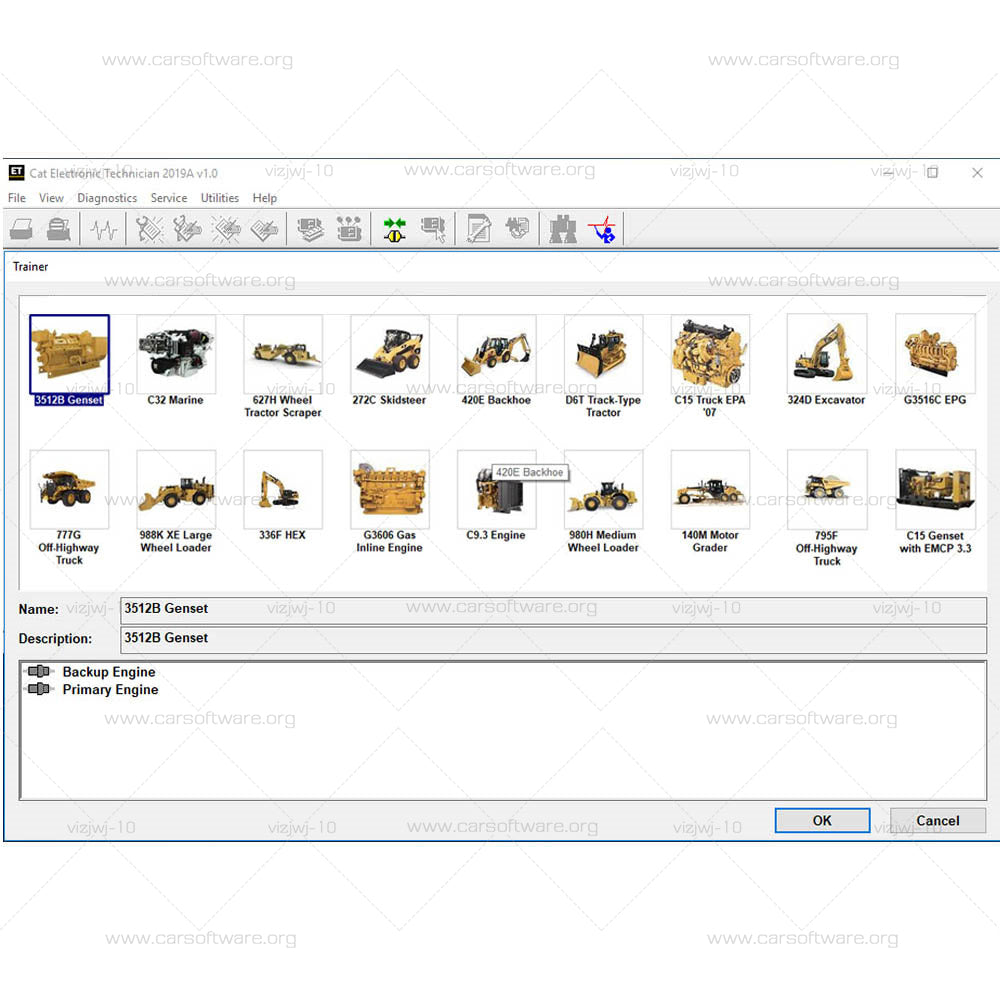Open the Help menu
The image size is (1000, 1000).
[x=265, y=198]
